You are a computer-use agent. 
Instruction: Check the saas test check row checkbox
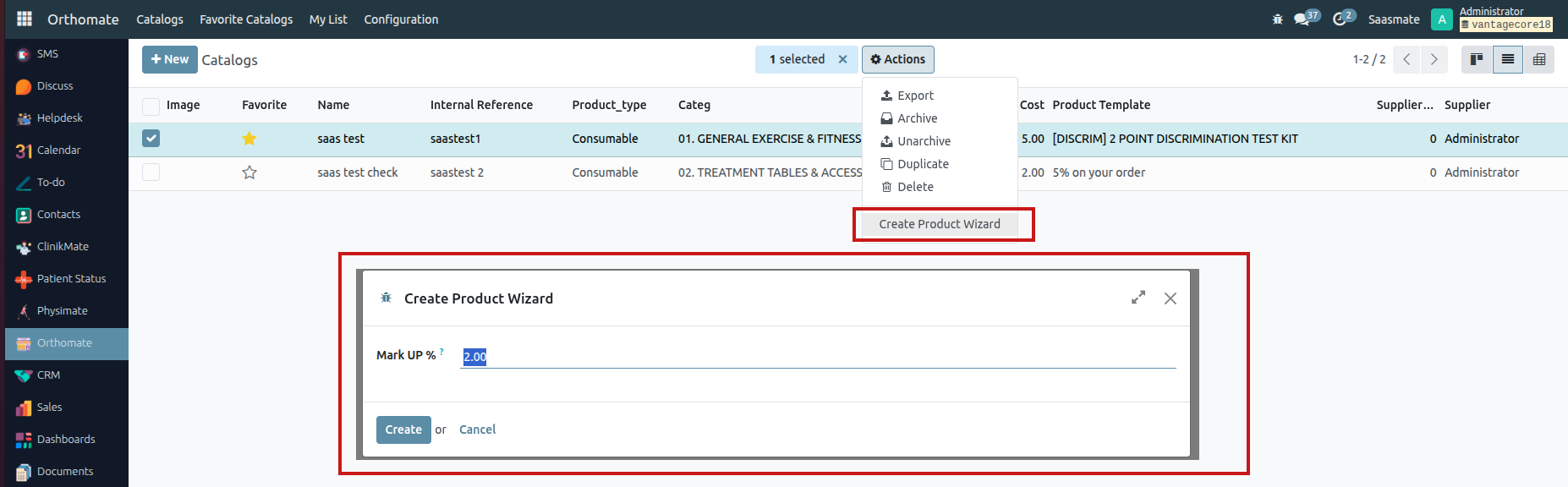pos(151,172)
